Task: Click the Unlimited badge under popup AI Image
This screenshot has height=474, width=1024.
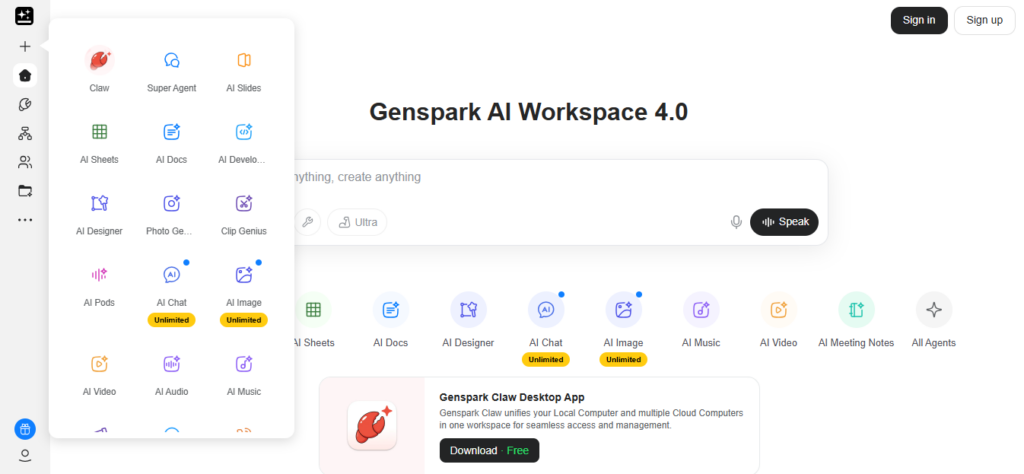Action: coord(244,320)
